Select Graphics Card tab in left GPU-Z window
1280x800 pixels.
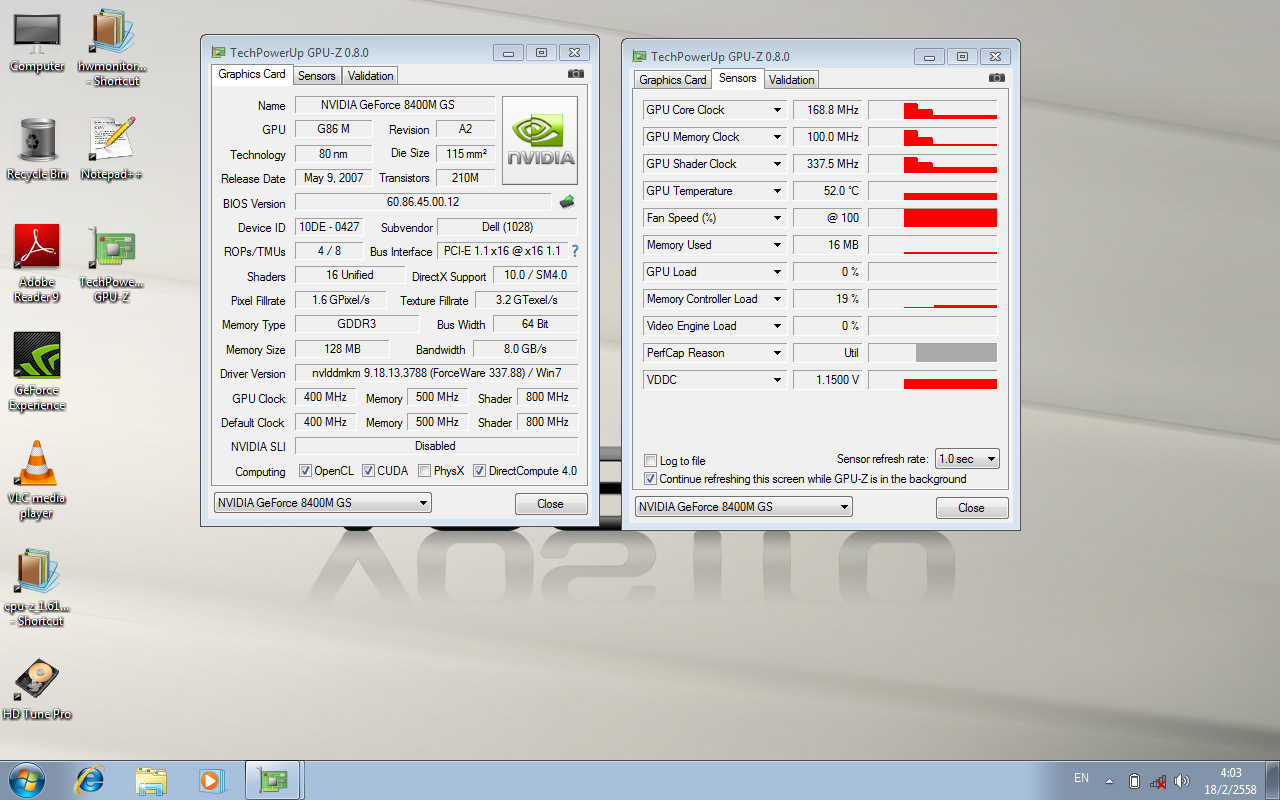252,74
